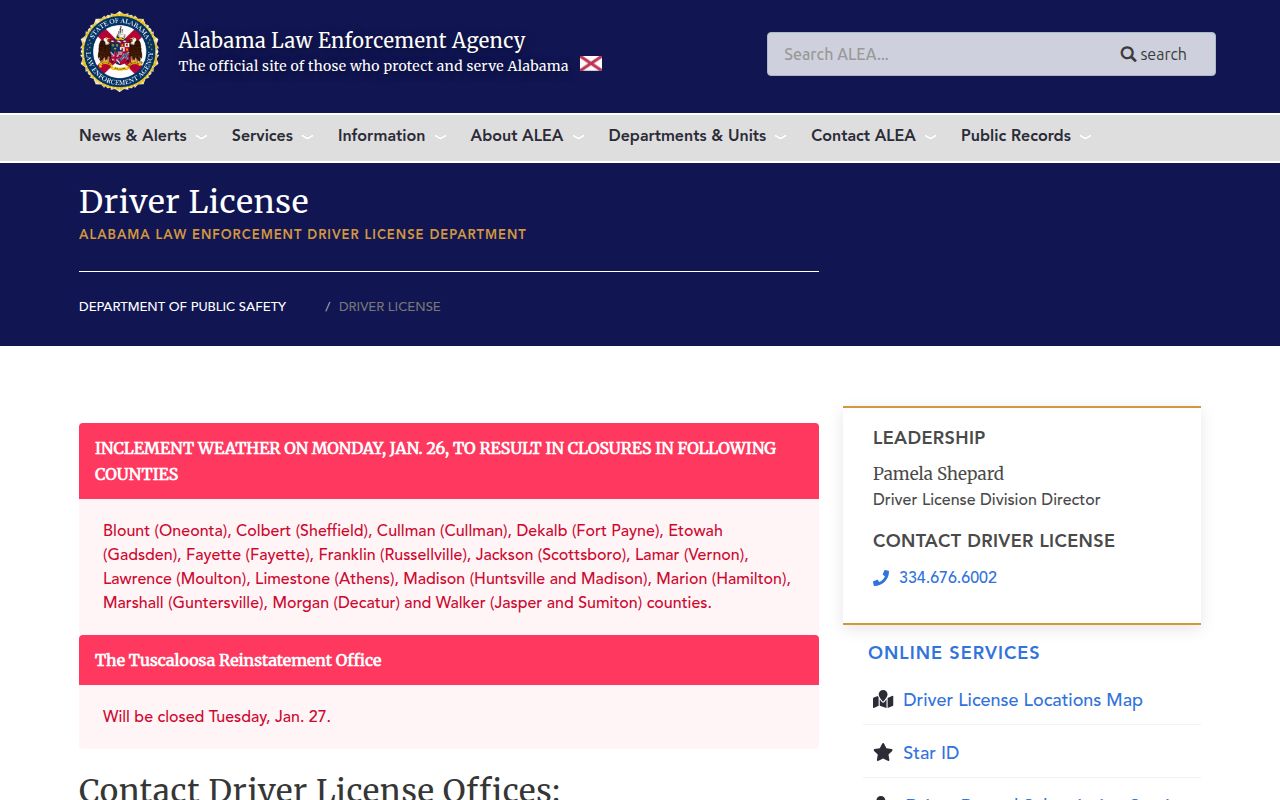
Task: Click the site tagline about protecting Alabama
Action: [x=373, y=65]
